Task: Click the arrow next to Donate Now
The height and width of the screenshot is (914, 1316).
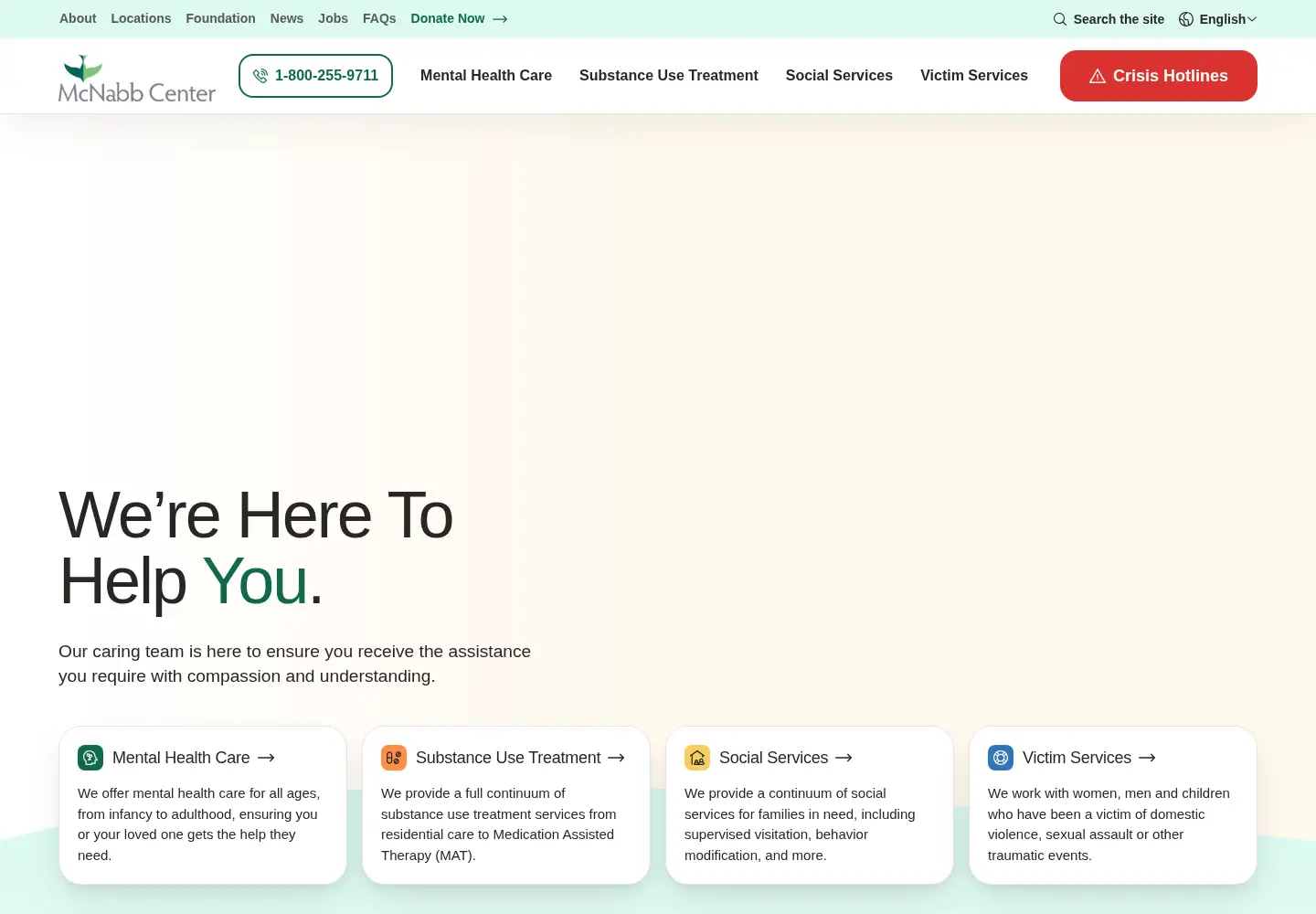Action: [x=500, y=19]
